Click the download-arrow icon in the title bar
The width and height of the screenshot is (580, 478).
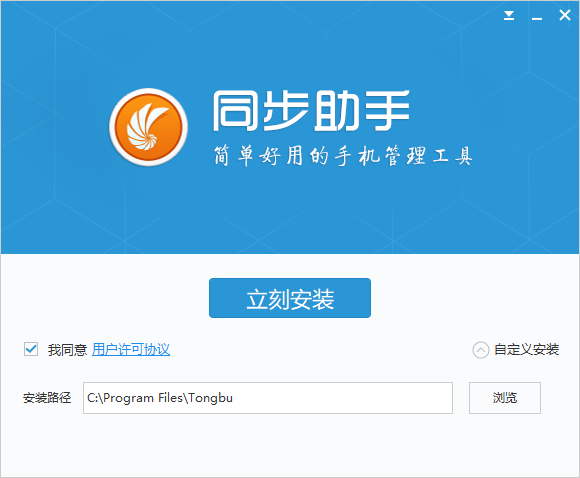[509, 15]
